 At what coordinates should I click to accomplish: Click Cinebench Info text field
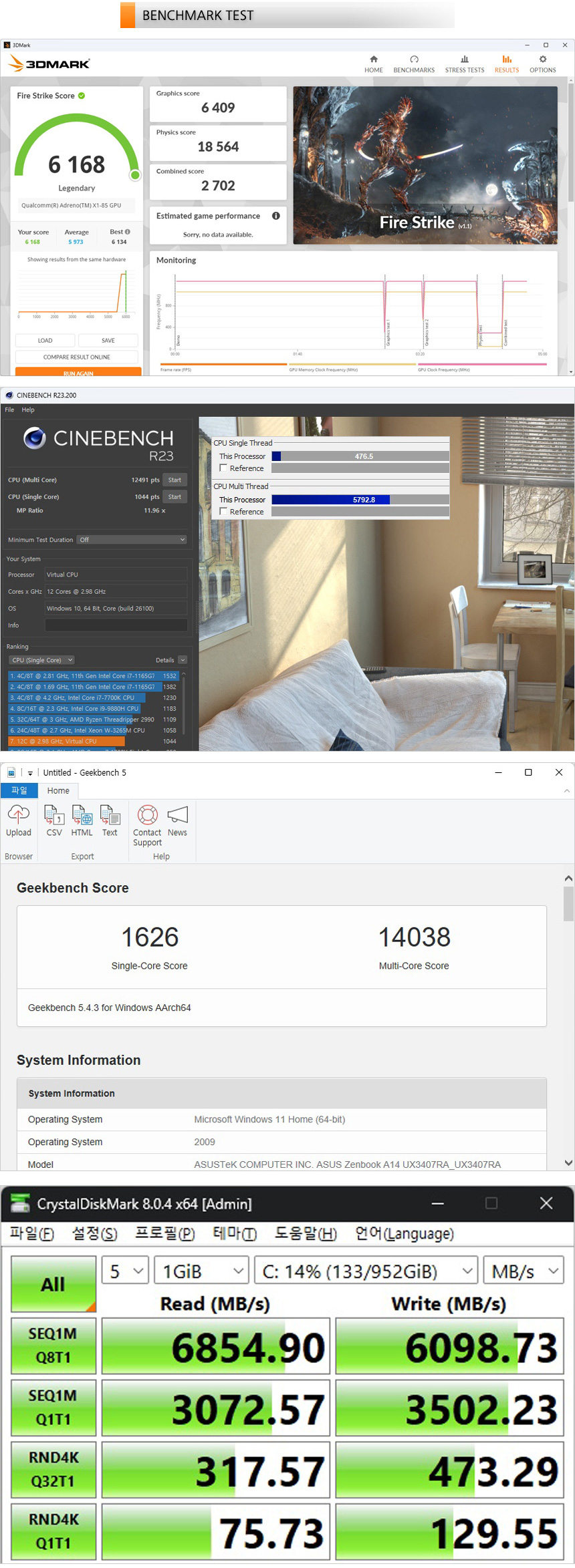click(x=116, y=625)
